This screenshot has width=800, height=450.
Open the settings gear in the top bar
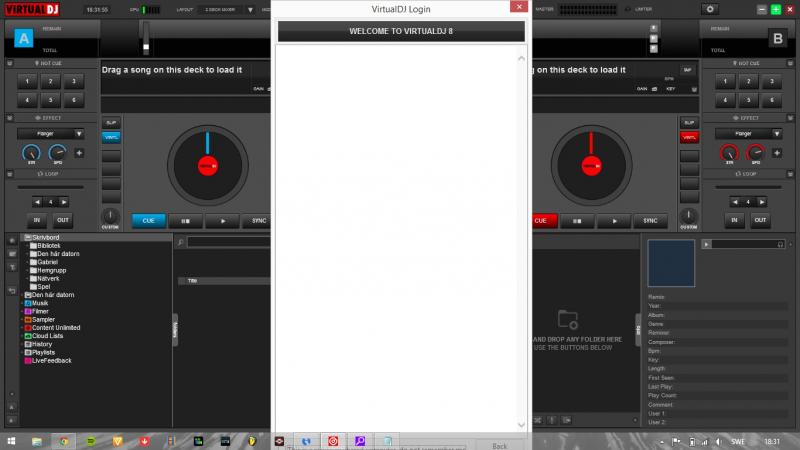pyautogui.click(x=711, y=8)
